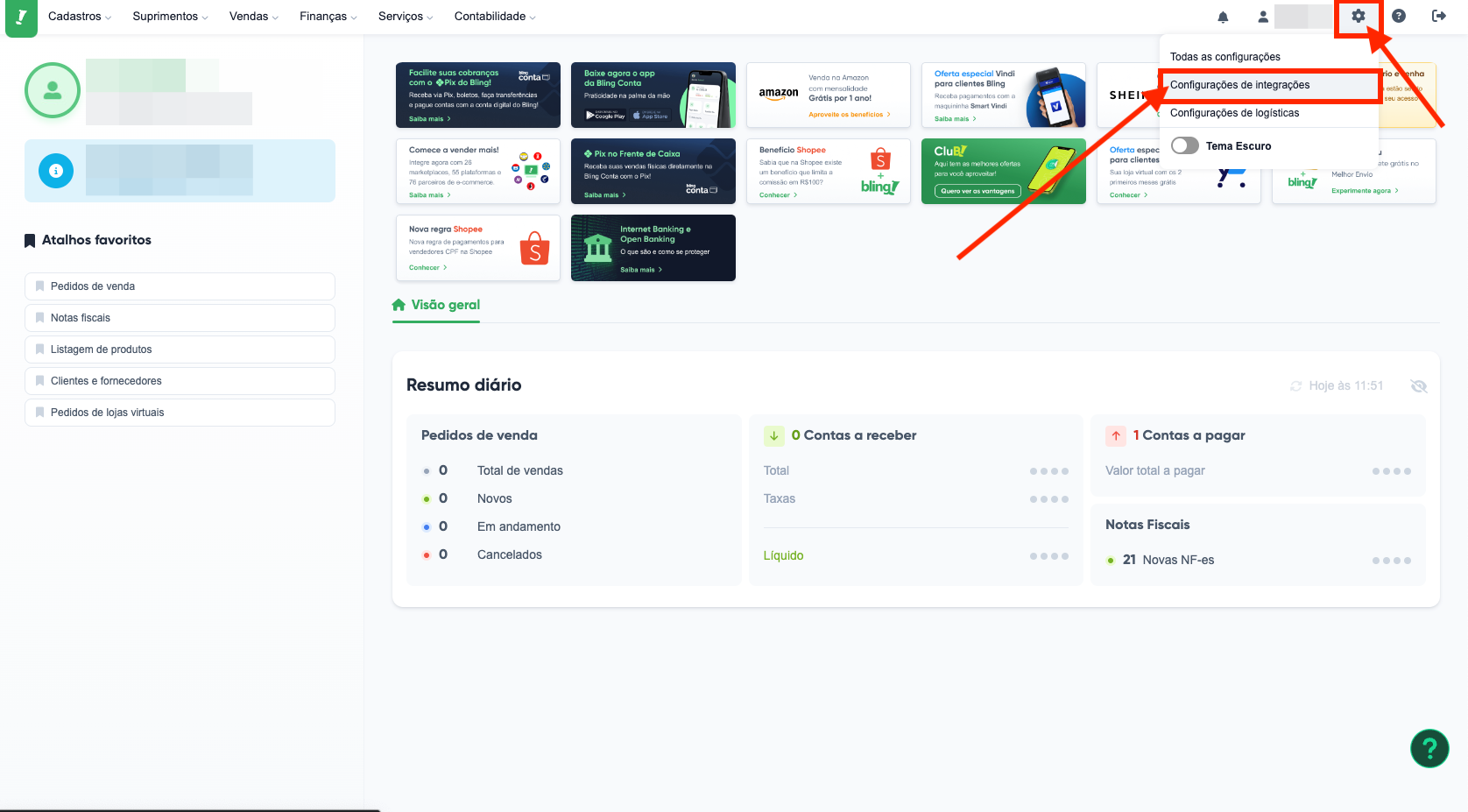Screen dimensions: 1468x812
Task: Click the Hoje às 11:51 timestamp
Action: click(x=1346, y=386)
